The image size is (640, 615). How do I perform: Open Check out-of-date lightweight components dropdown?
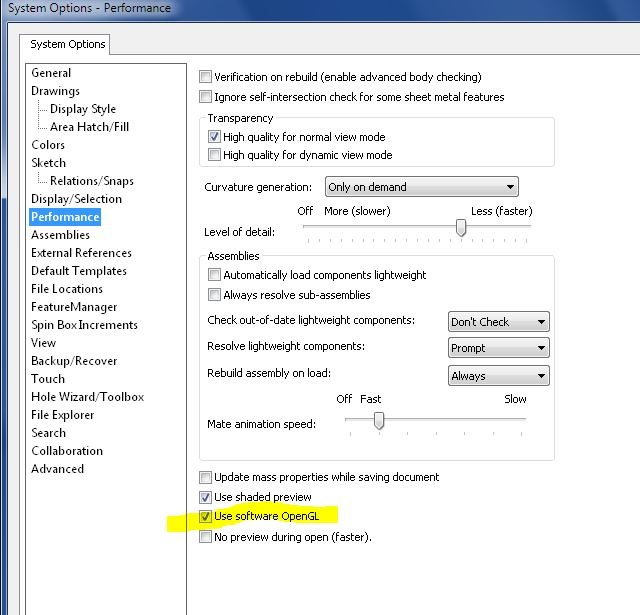pos(498,322)
